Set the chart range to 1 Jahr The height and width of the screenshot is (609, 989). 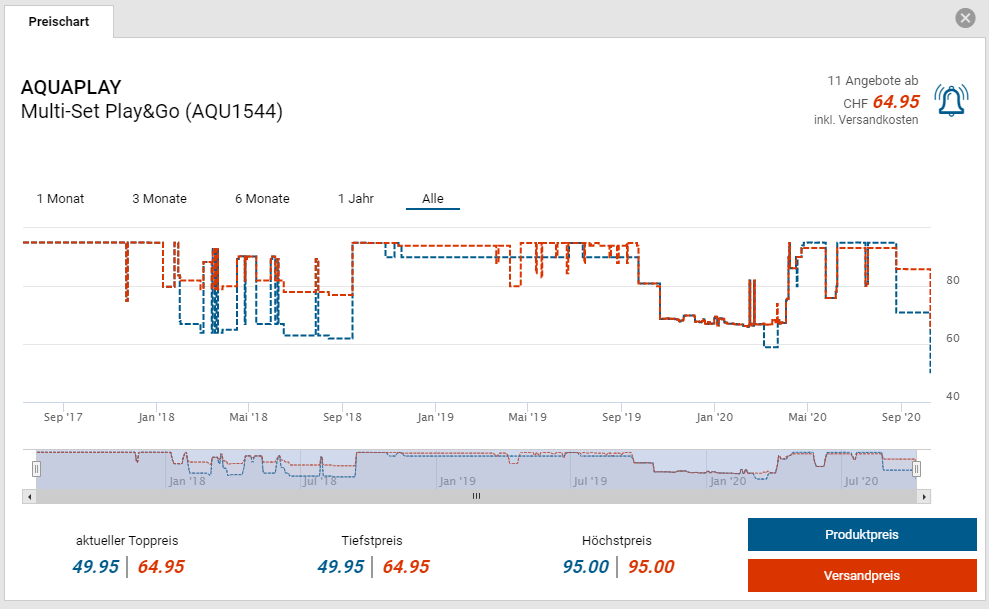[x=355, y=198]
